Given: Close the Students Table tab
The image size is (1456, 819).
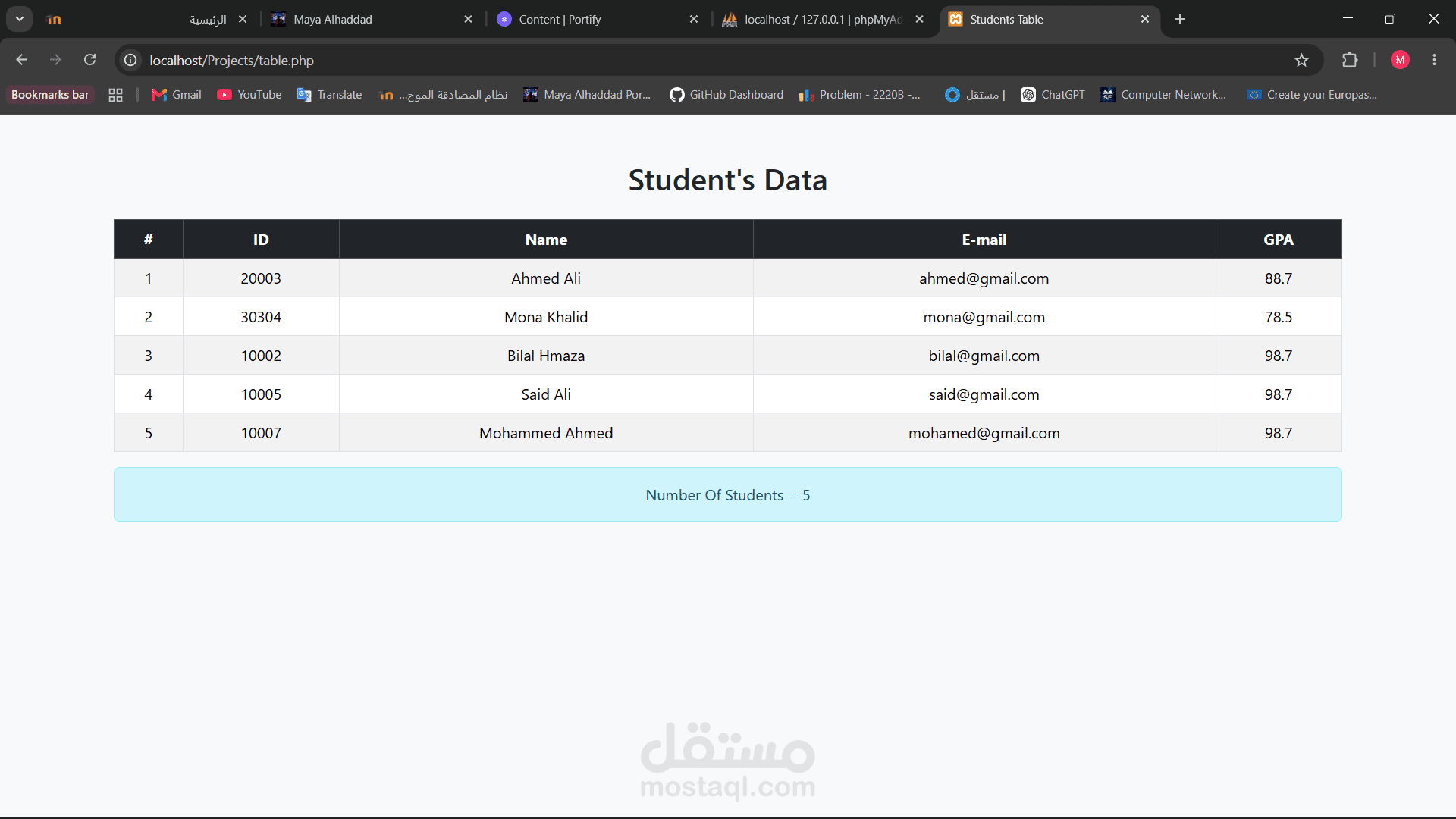Looking at the screenshot, I should pos(1145,20).
